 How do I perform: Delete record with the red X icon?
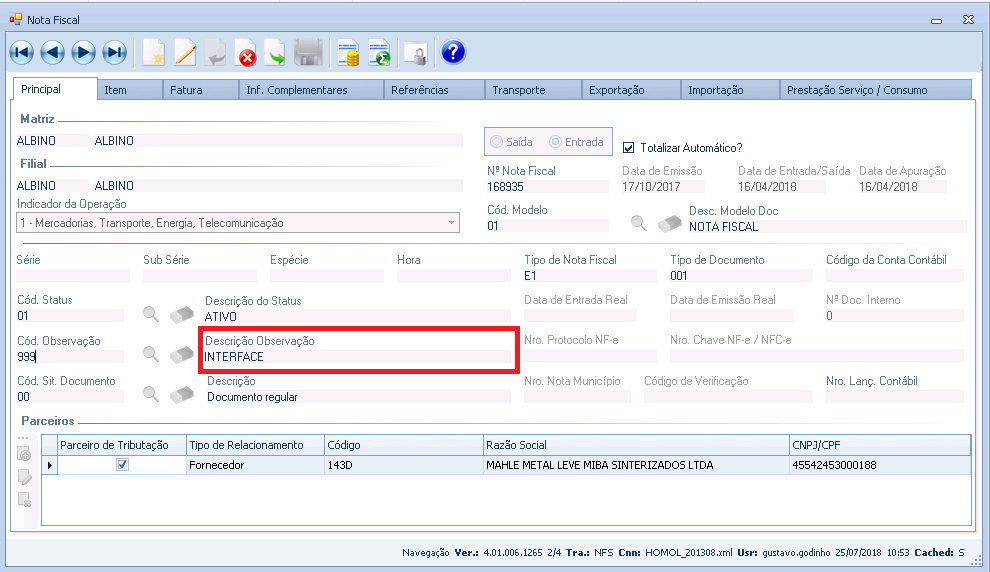click(246, 53)
